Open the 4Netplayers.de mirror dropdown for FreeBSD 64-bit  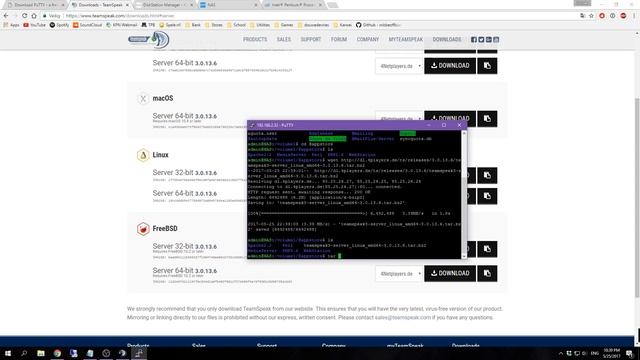[x=399, y=273]
